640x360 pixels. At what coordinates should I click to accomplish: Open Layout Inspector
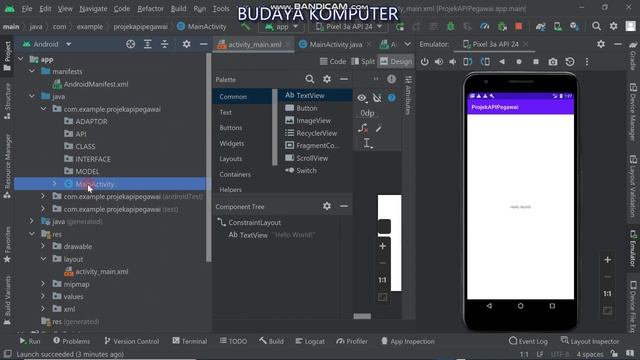590,341
